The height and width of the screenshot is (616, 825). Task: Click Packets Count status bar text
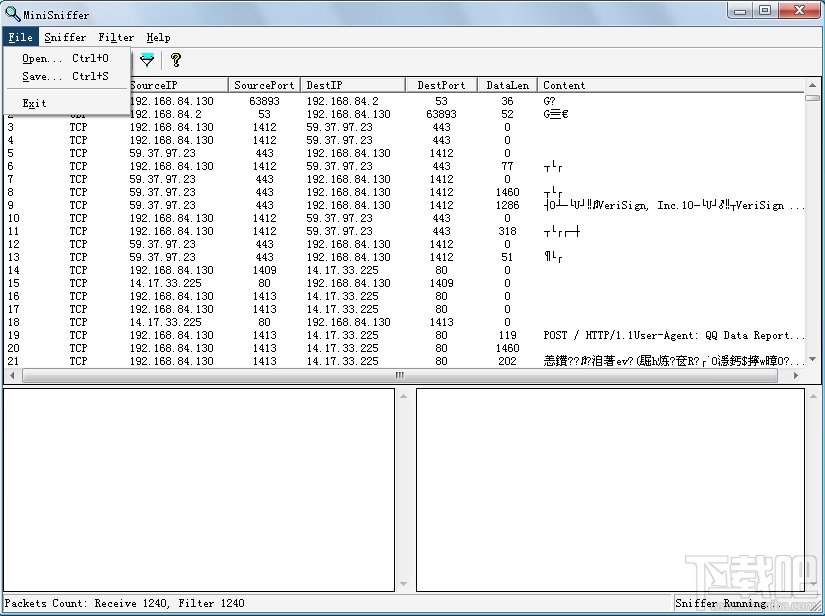tap(125, 603)
